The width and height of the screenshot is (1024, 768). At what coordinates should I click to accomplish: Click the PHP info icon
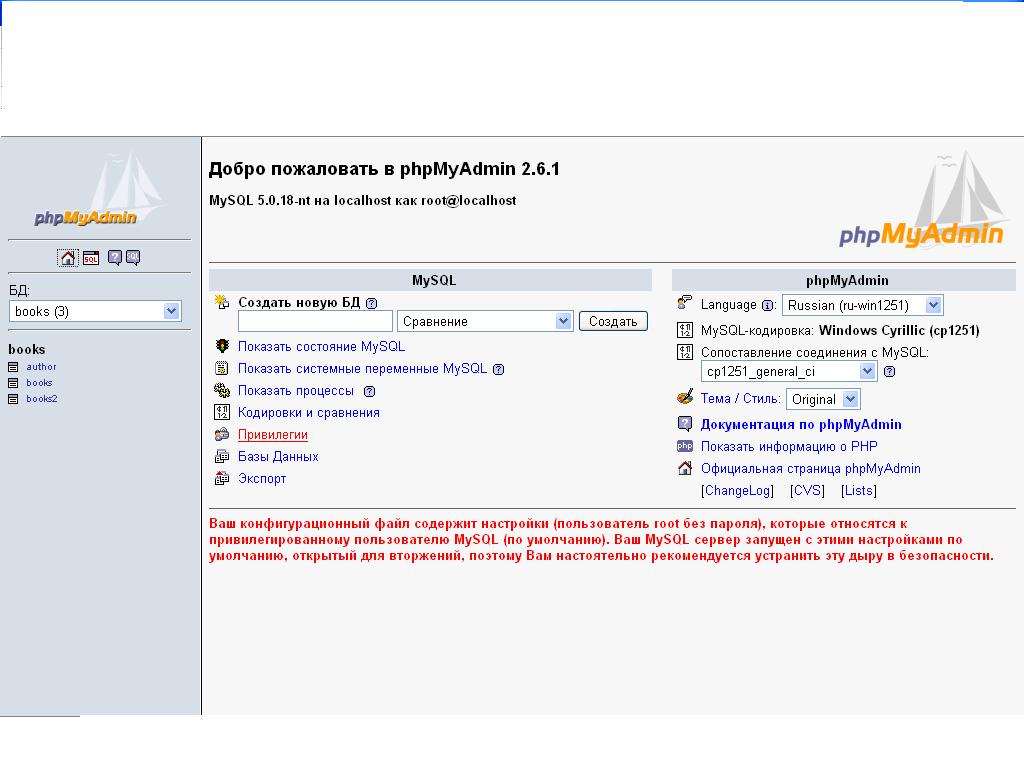[x=684, y=446]
